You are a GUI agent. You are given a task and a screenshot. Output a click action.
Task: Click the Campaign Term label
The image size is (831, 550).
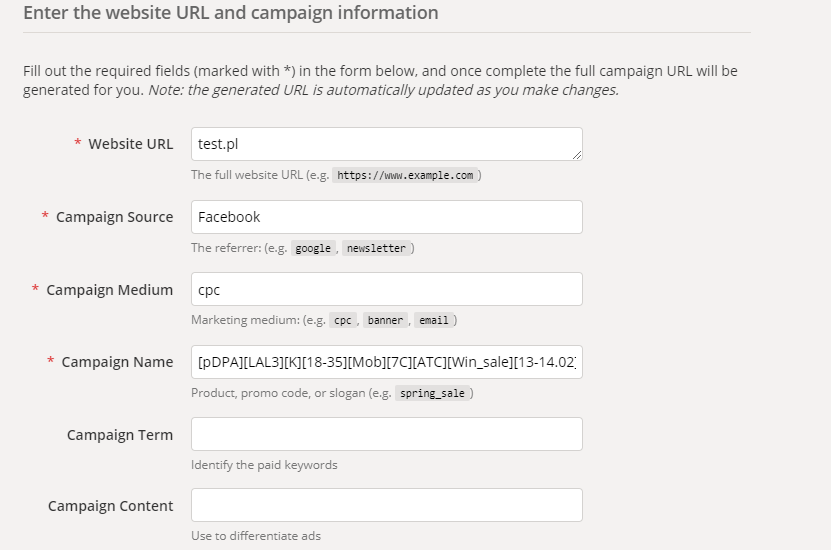pyautogui.click(x=120, y=434)
